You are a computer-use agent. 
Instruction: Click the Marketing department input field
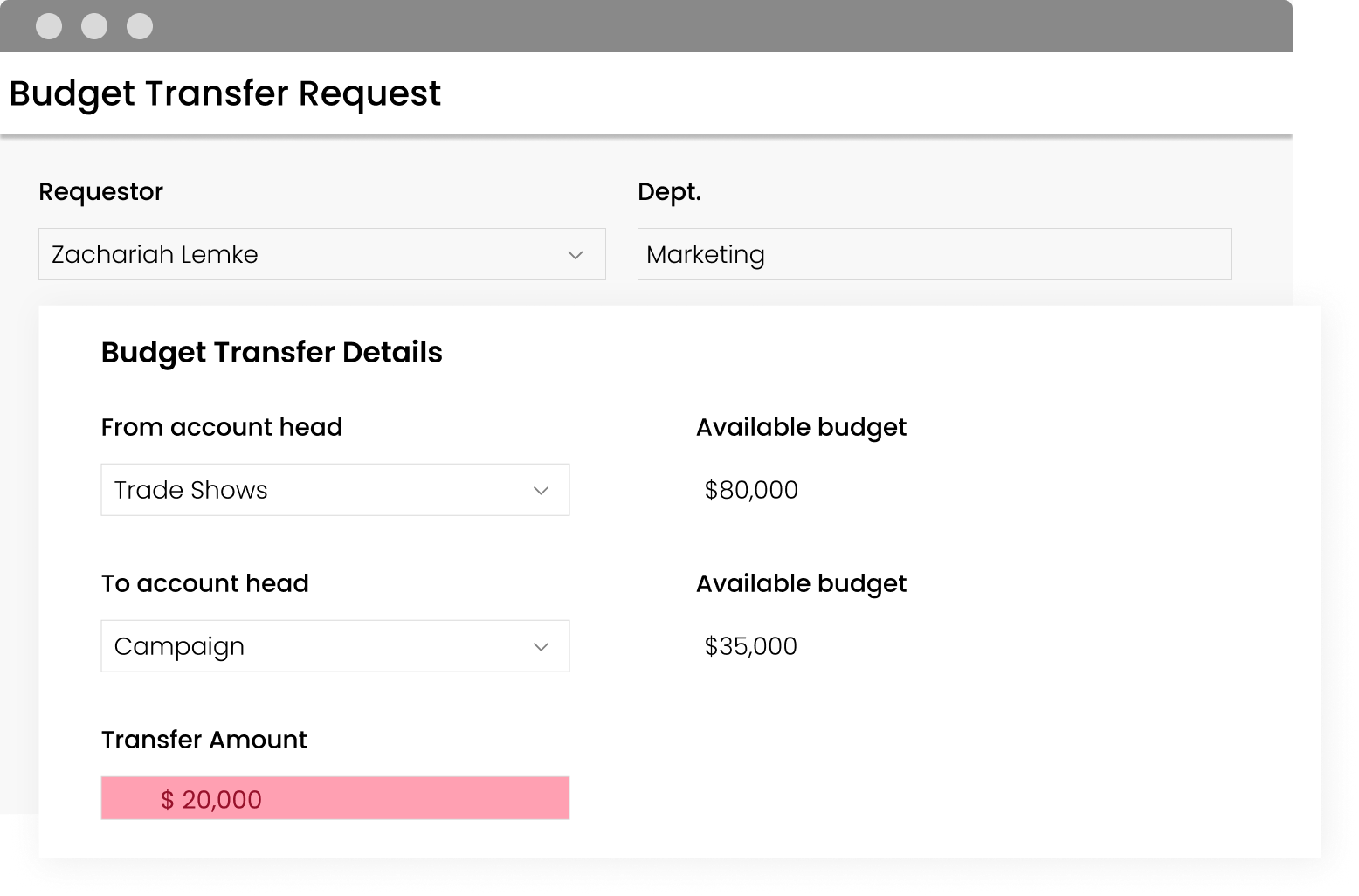[934, 254]
